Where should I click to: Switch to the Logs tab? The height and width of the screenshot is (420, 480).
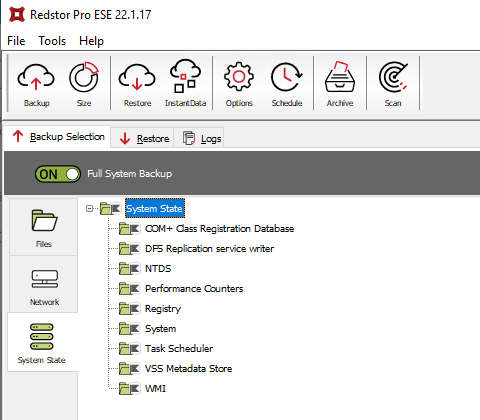coord(199,138)
